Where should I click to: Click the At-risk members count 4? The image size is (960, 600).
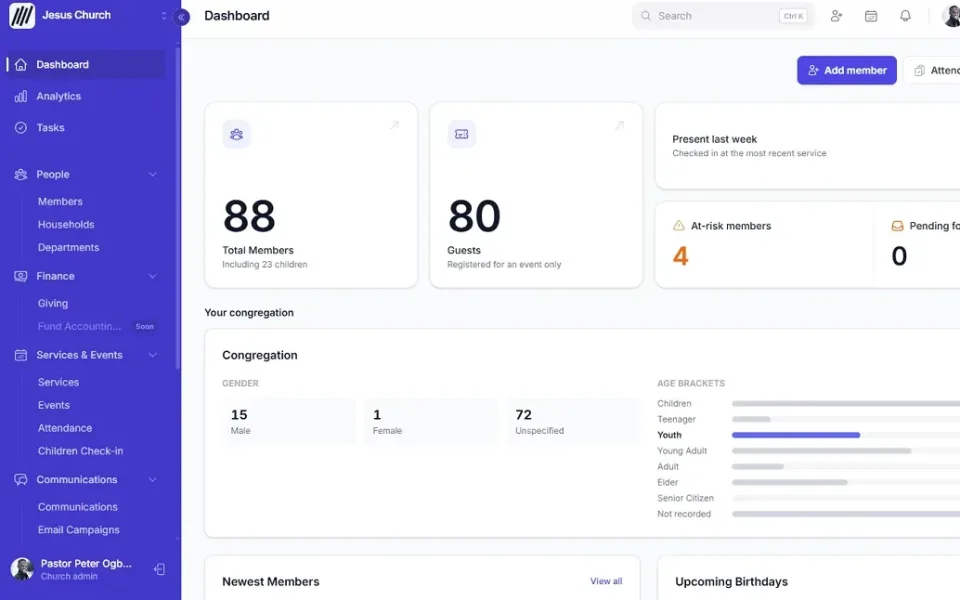(680, 256)
